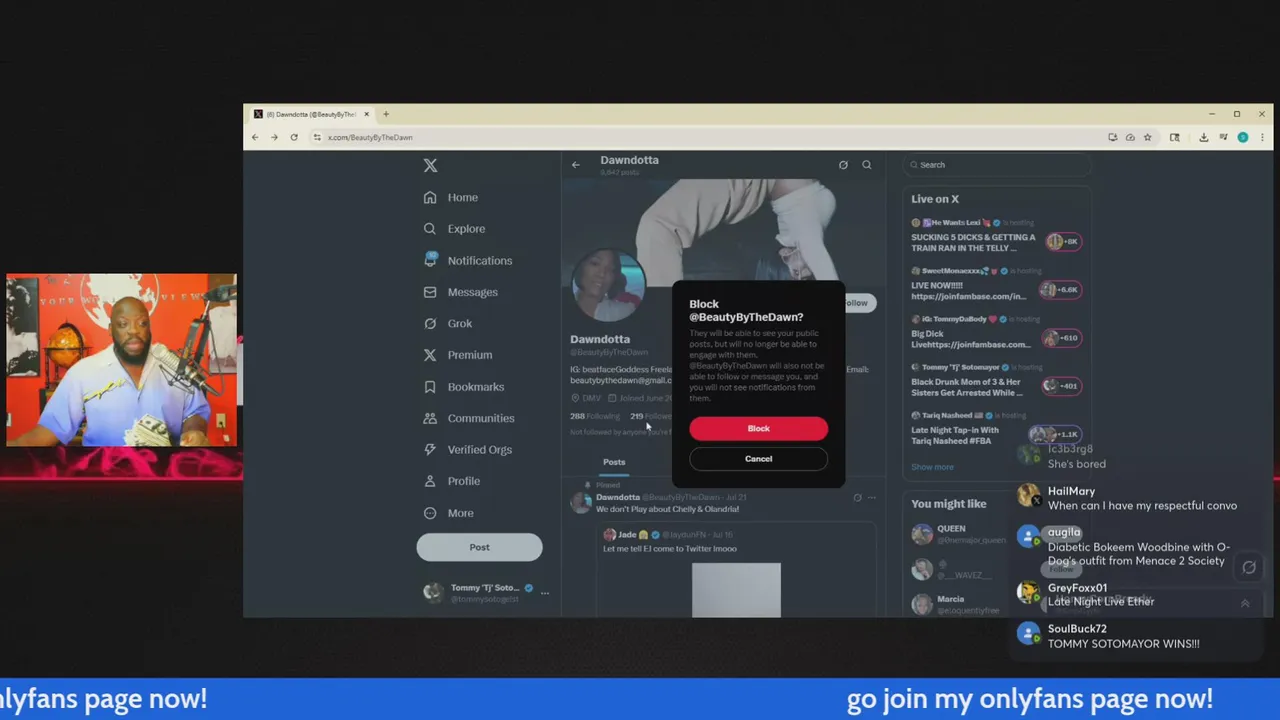
Task: Click the Home house icon
Action: 430,198
